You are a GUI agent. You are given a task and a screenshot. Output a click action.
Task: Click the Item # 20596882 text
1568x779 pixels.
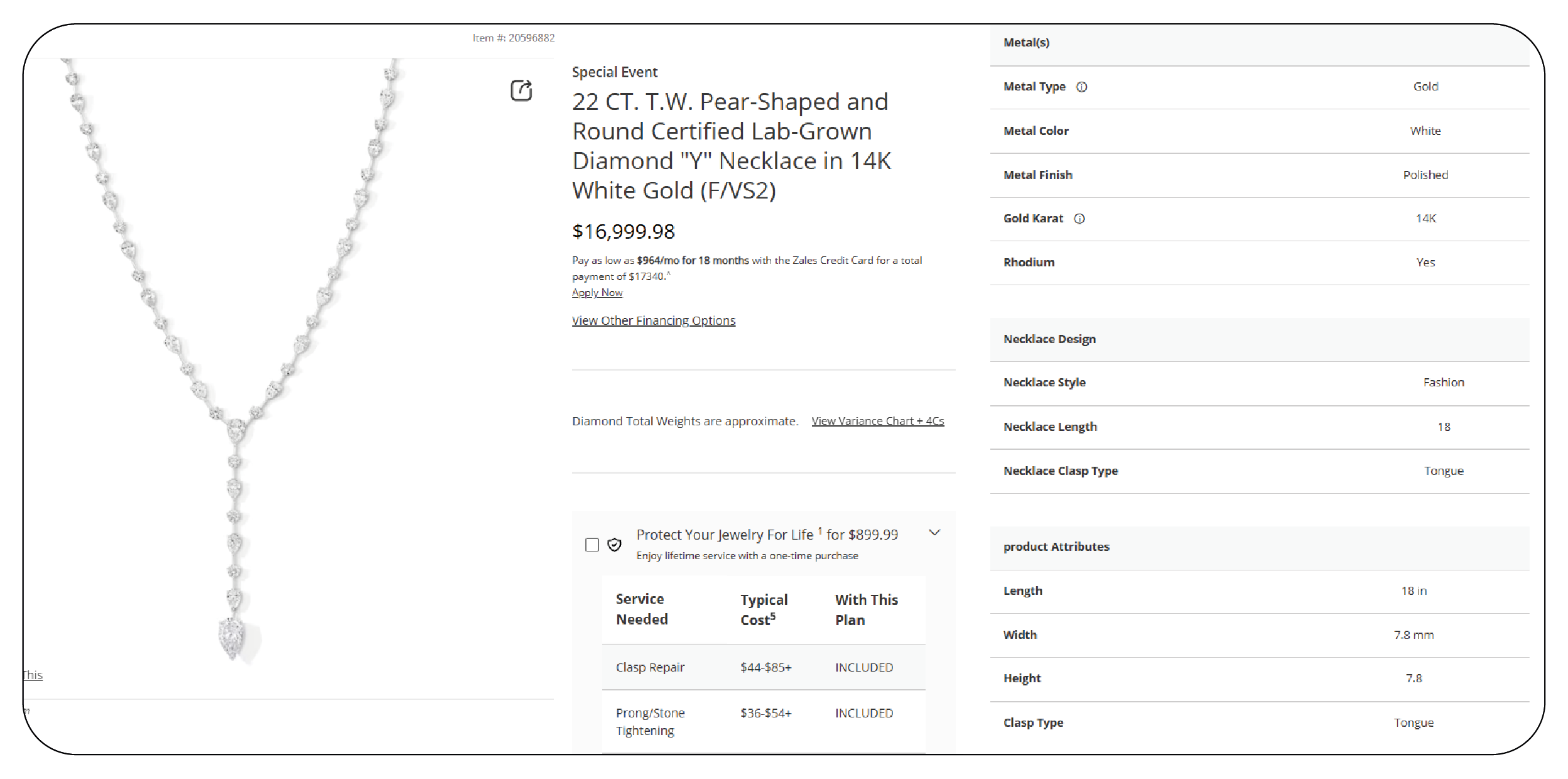tap(513, 38)
